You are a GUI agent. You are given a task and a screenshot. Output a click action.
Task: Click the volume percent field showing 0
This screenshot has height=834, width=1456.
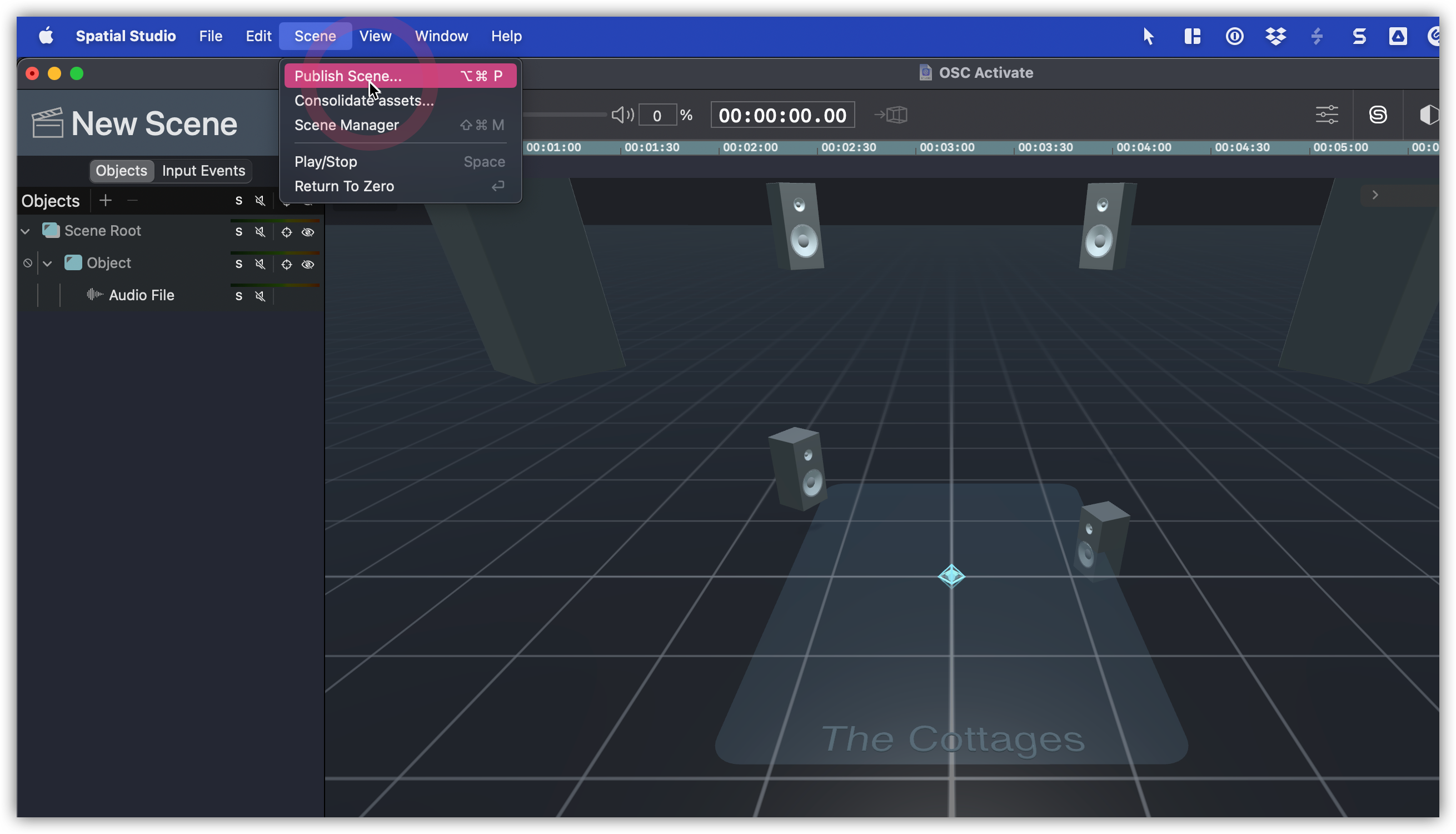pyautogui.click(x=657, y=115)
